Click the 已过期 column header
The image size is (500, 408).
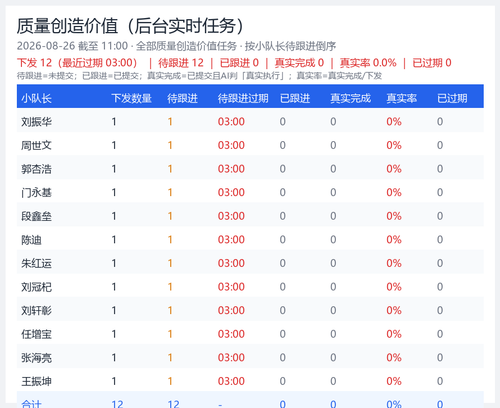[x=452, y=98]
